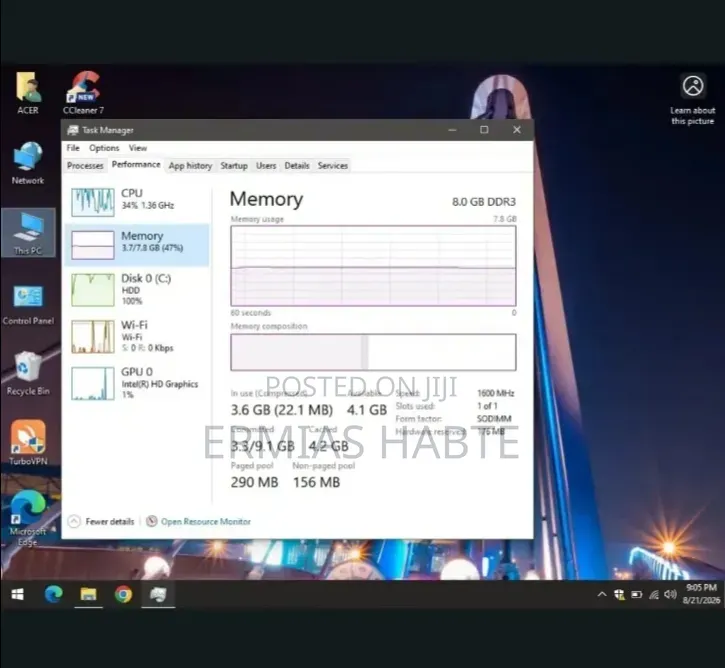Open File Explorer in the taskbar
Viewport: 725px width, 668px height.
click(x=88, y=594)
